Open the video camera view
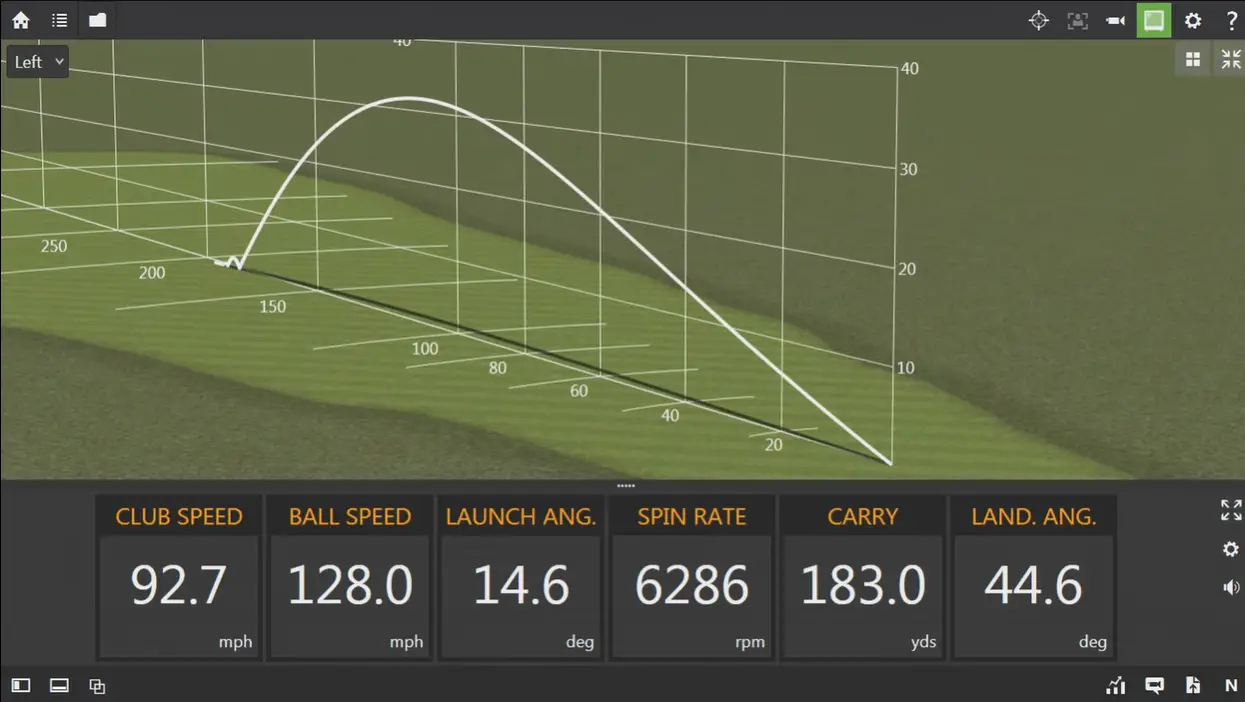 [x=1115, y=20]
